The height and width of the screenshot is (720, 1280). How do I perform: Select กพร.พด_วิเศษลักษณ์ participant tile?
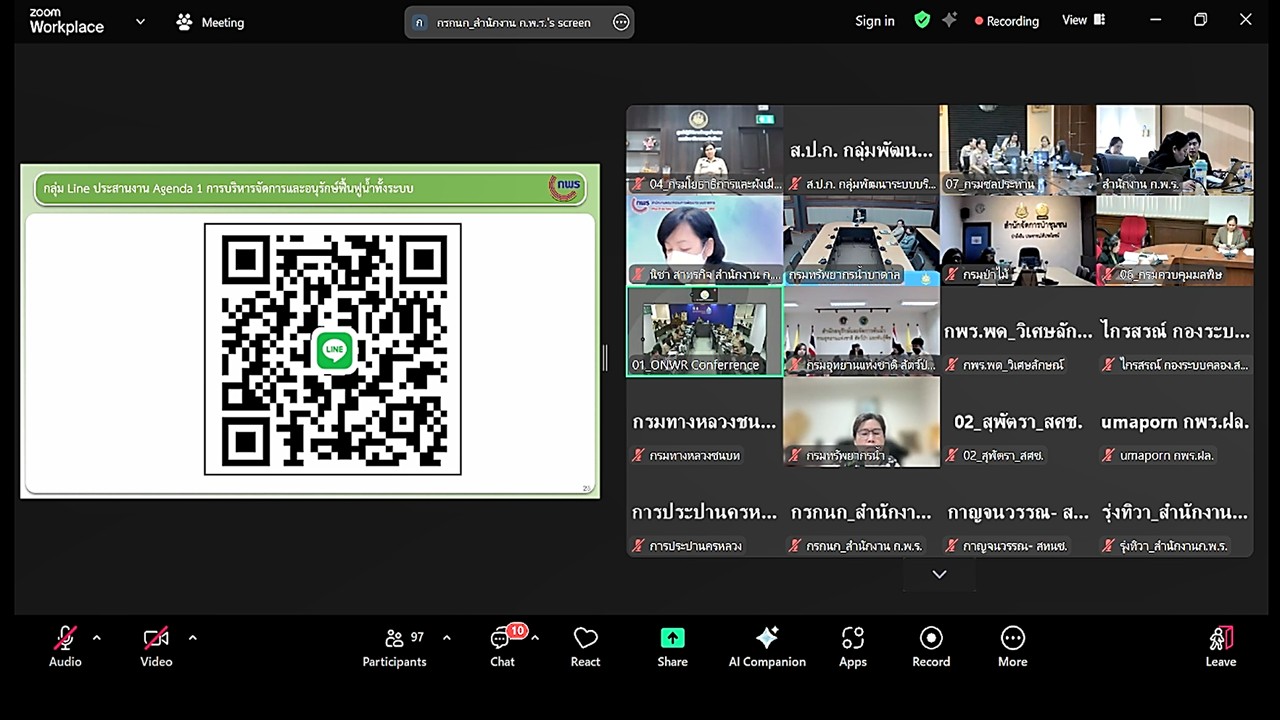pos(1018,331)
